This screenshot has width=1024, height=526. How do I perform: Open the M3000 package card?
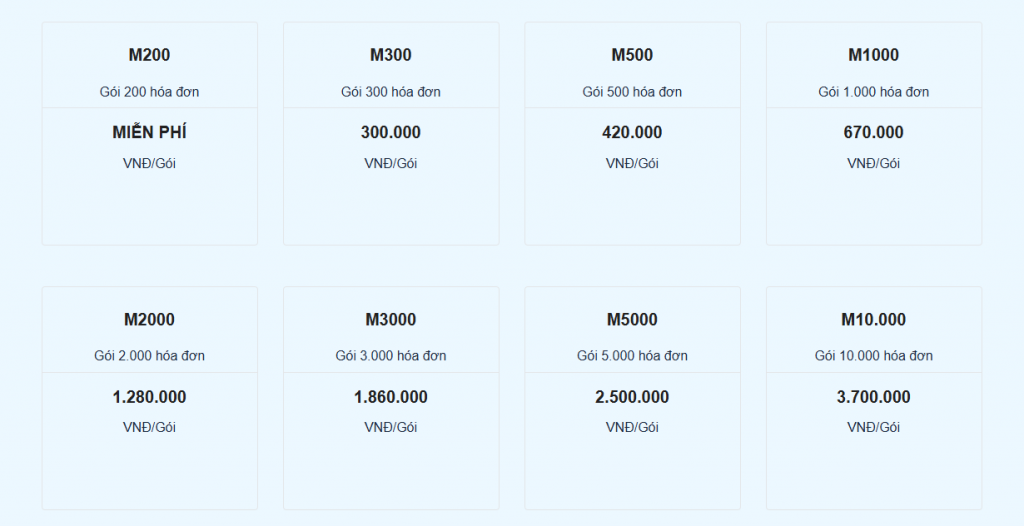[x=391, y=398]
